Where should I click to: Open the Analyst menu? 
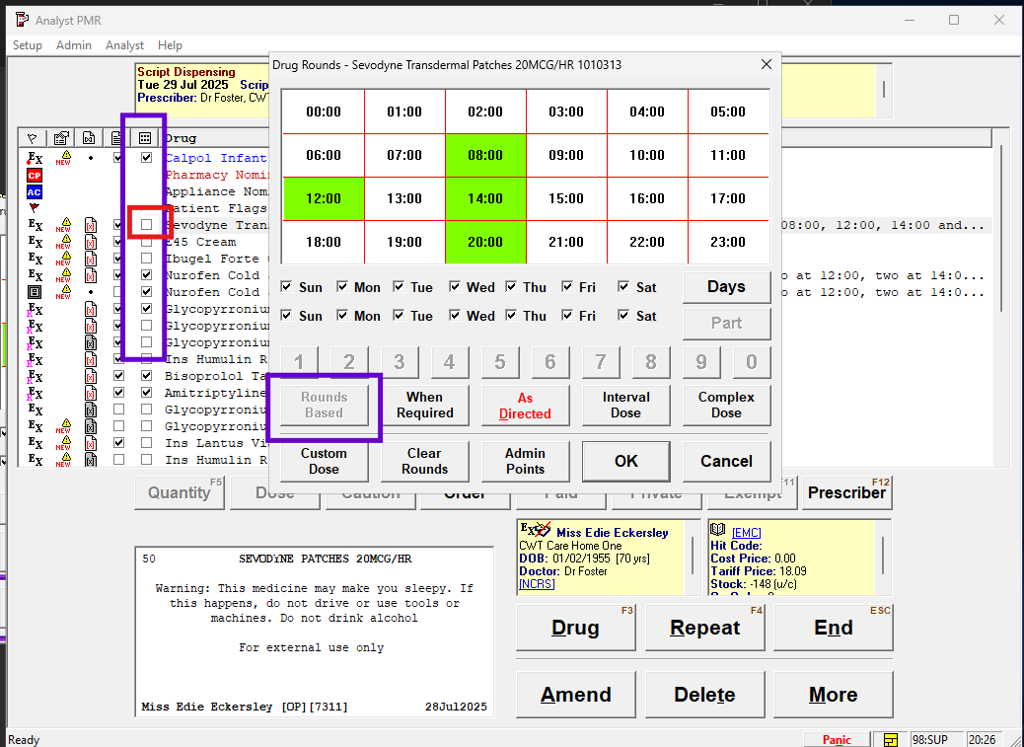tap(124, 45)
